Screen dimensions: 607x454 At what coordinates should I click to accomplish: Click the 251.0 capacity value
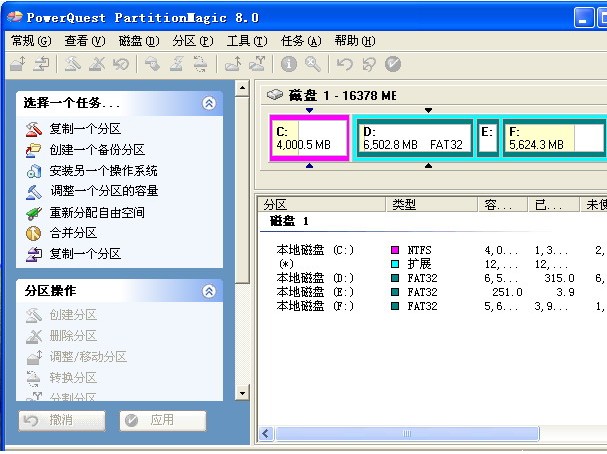pos(507,292)
